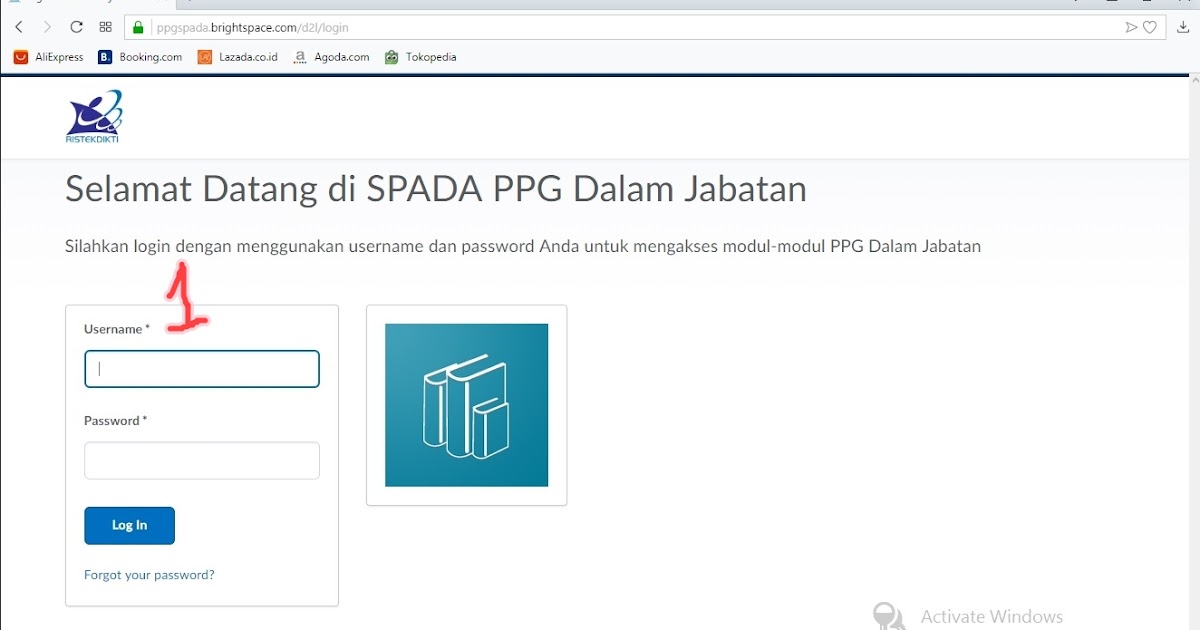Click the green padlock security icon
This screenshot has width=1200, height=630.
pos(136,27)
